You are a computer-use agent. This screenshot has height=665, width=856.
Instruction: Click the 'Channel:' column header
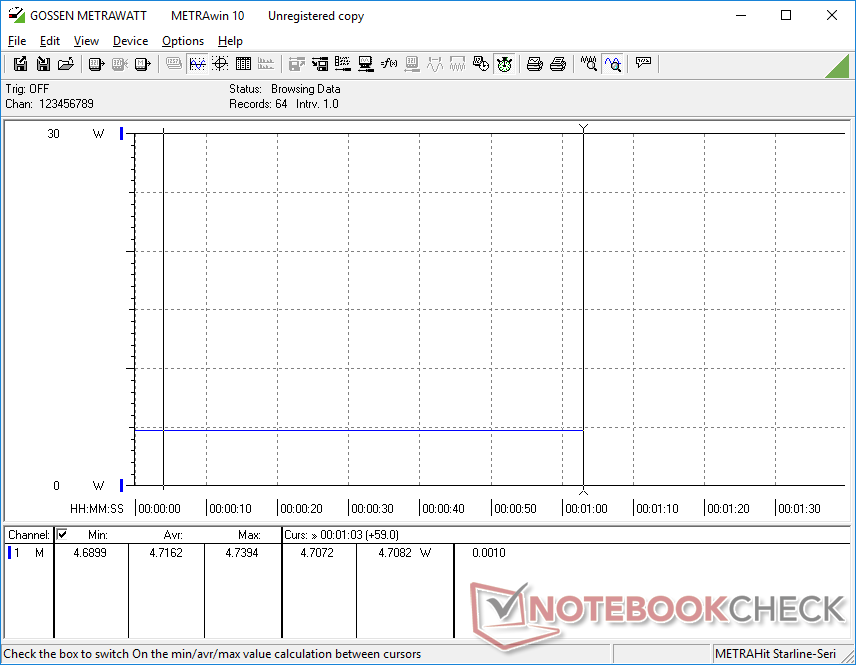point(28,535)
